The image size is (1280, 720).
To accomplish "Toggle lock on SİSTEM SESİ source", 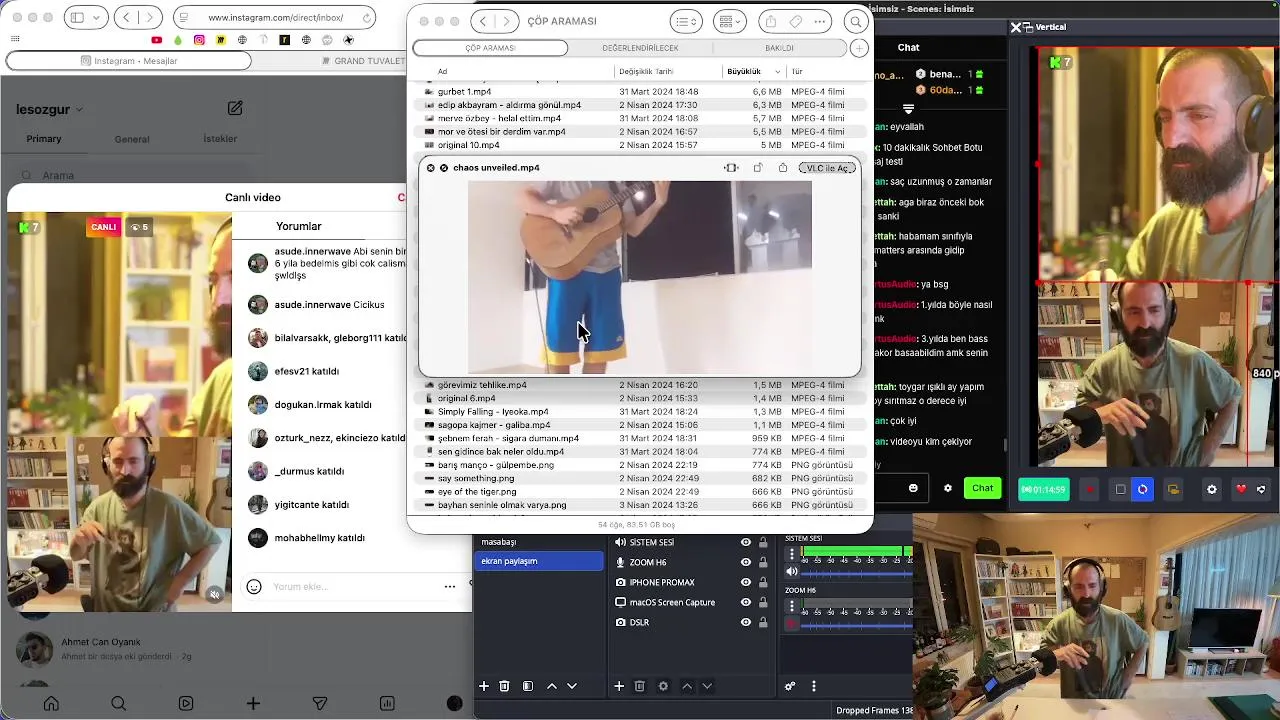I will coord(763,542).
